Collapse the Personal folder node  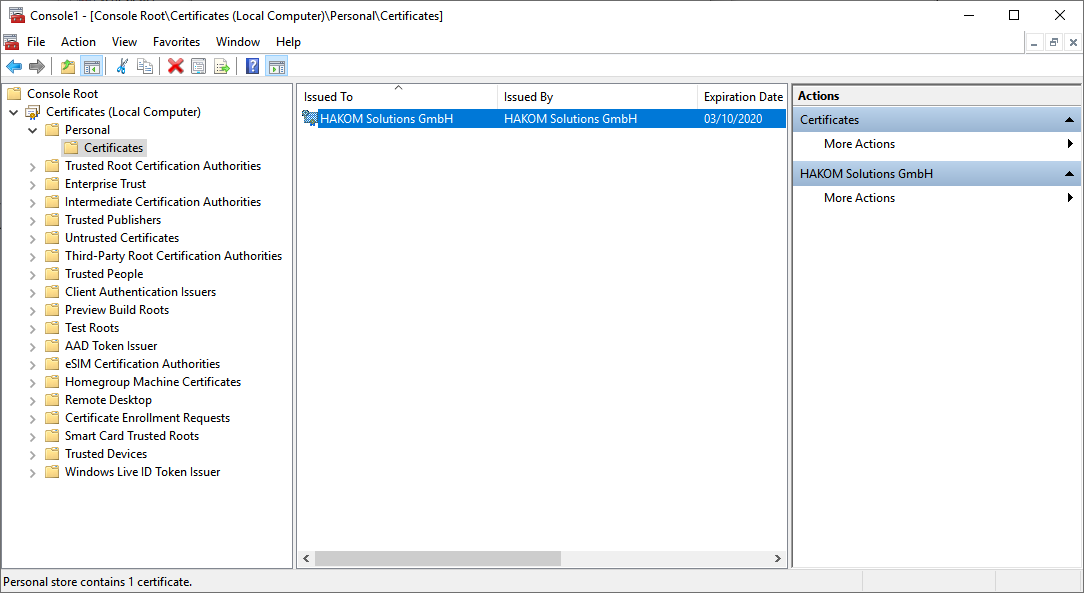point(33,130)
